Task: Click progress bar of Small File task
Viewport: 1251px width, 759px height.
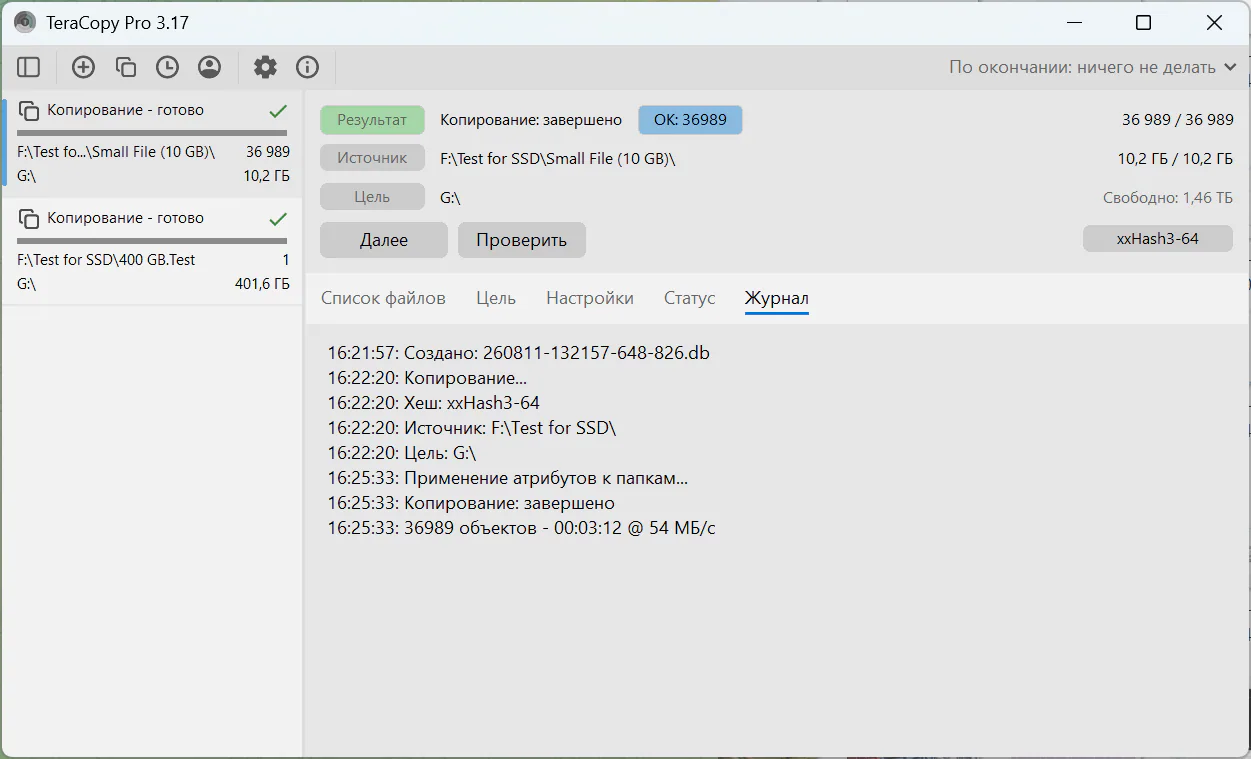Action: tap(152, 132)
